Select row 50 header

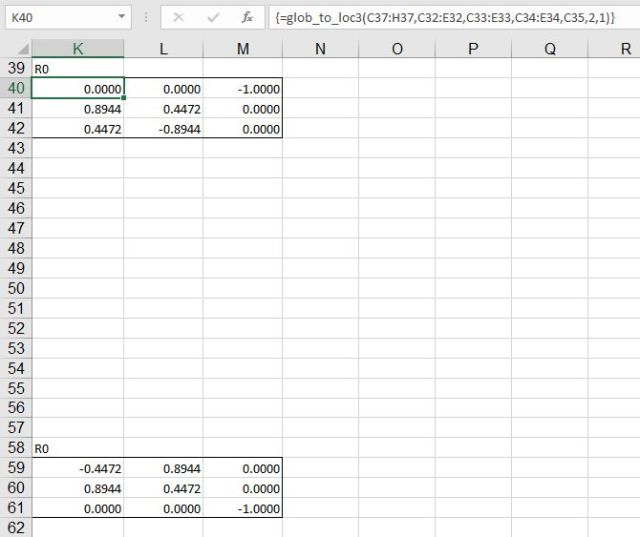pyautogui.click(x=15, y=288)
